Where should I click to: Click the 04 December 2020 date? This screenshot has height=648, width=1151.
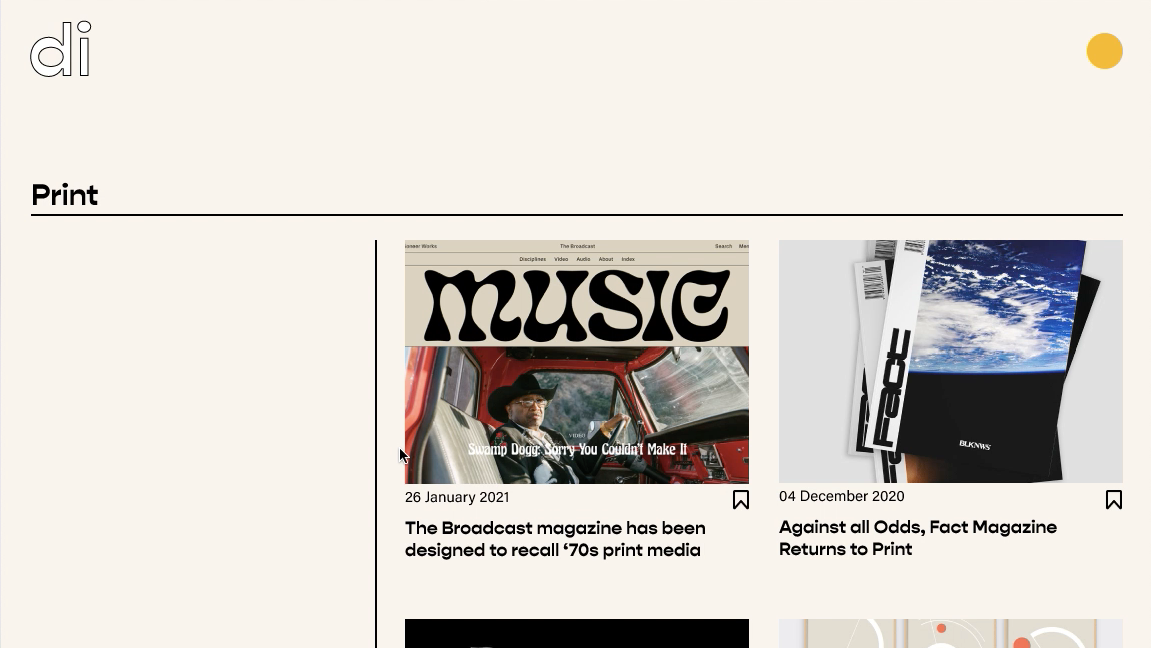(841, 496)
